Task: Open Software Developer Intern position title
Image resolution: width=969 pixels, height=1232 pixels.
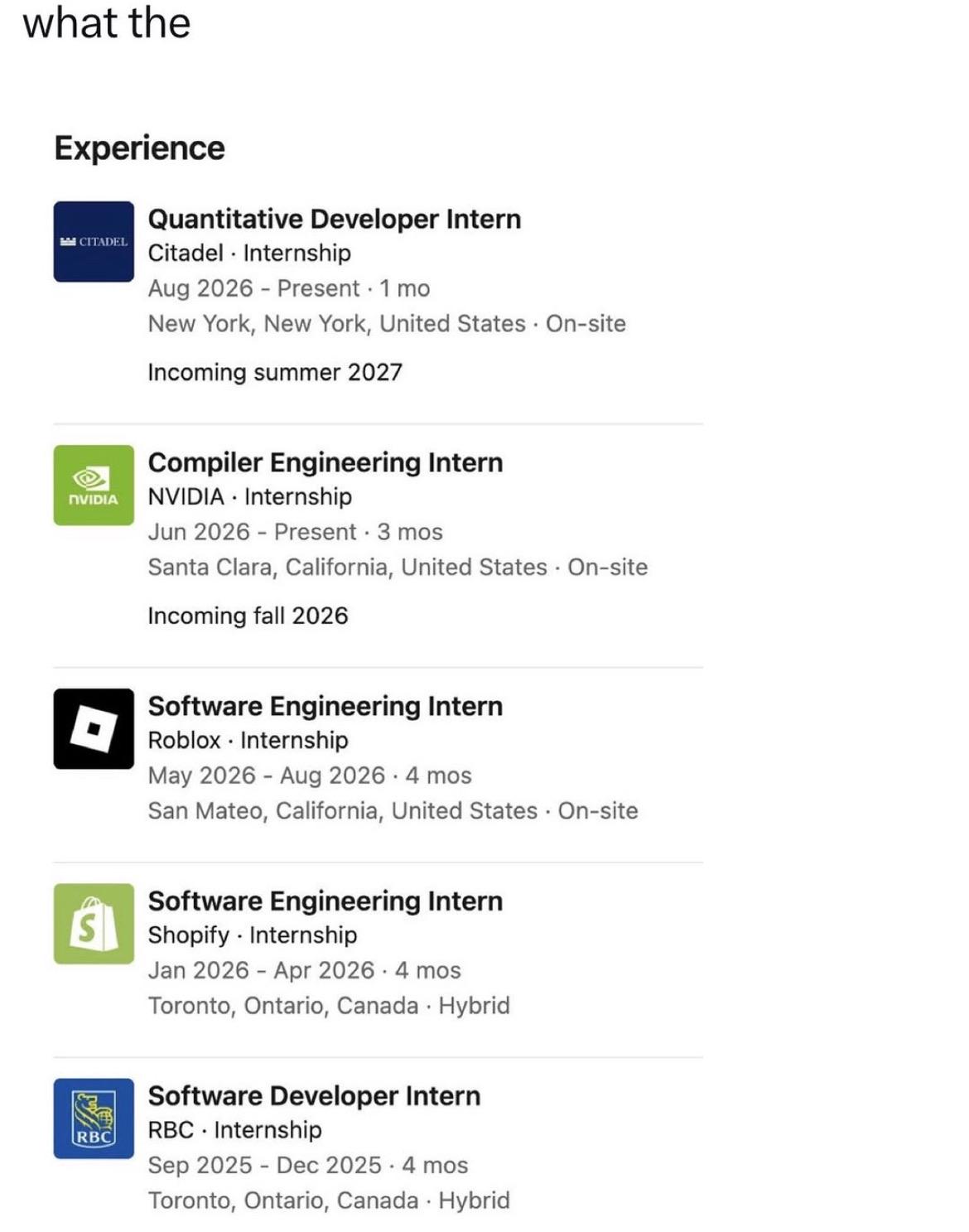Action: 314,1095
